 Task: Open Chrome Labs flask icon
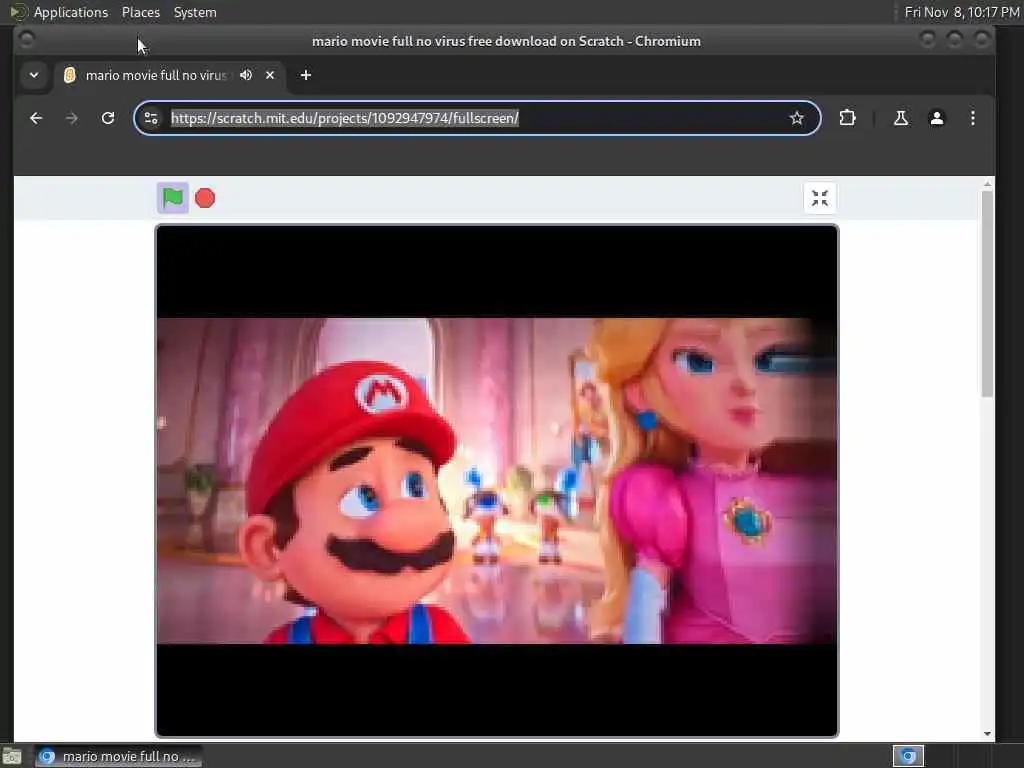click(x=901, y=118)
